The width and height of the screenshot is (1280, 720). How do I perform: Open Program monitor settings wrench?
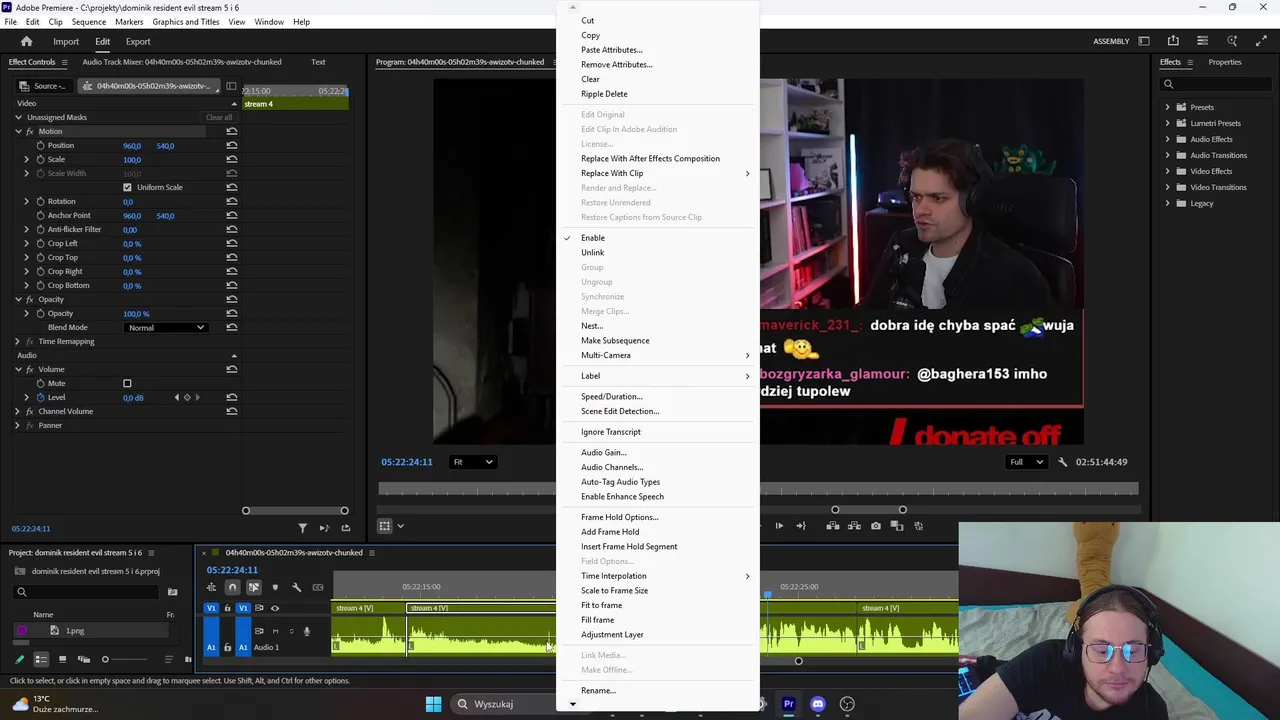(1063, 462)
